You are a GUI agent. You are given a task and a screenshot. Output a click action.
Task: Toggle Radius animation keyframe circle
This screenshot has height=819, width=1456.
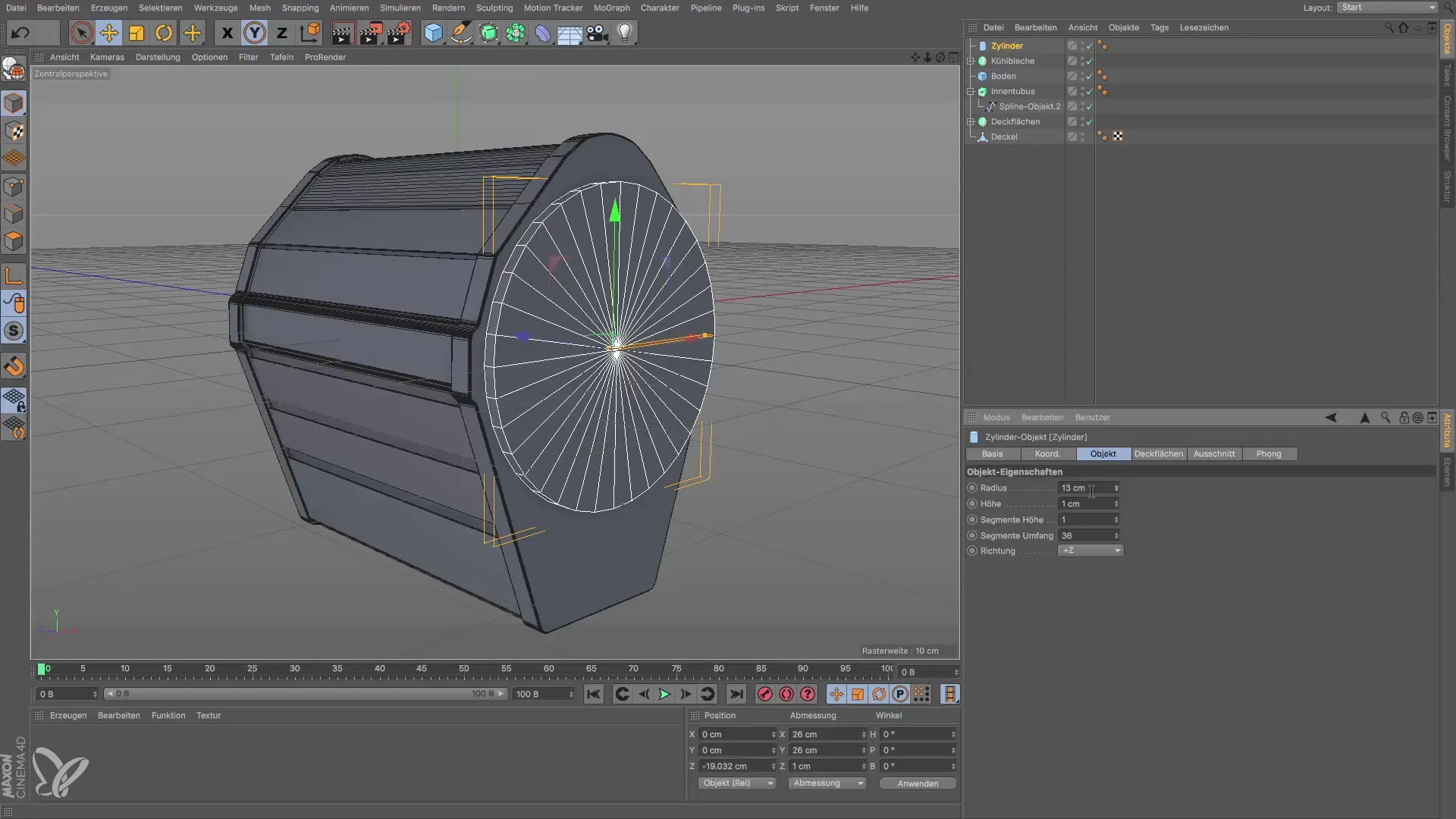972,488
